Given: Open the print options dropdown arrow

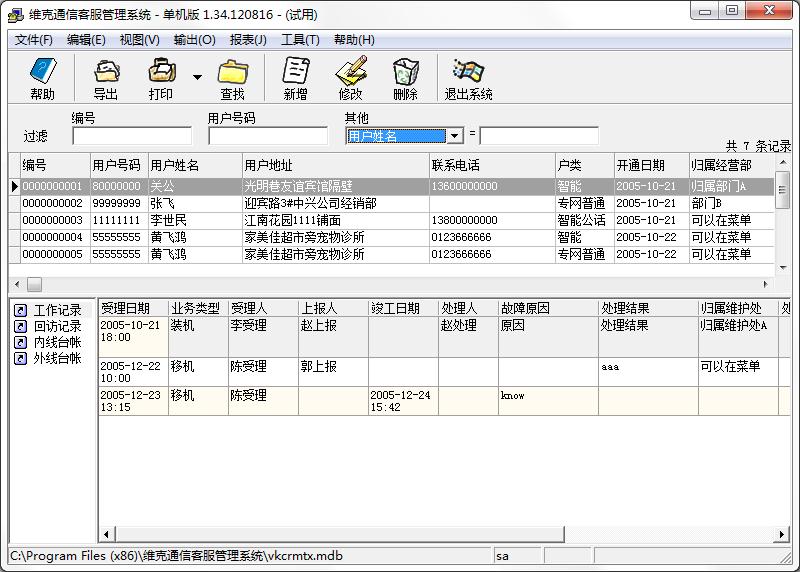Looking at the screenshot, I should (197, 77).
